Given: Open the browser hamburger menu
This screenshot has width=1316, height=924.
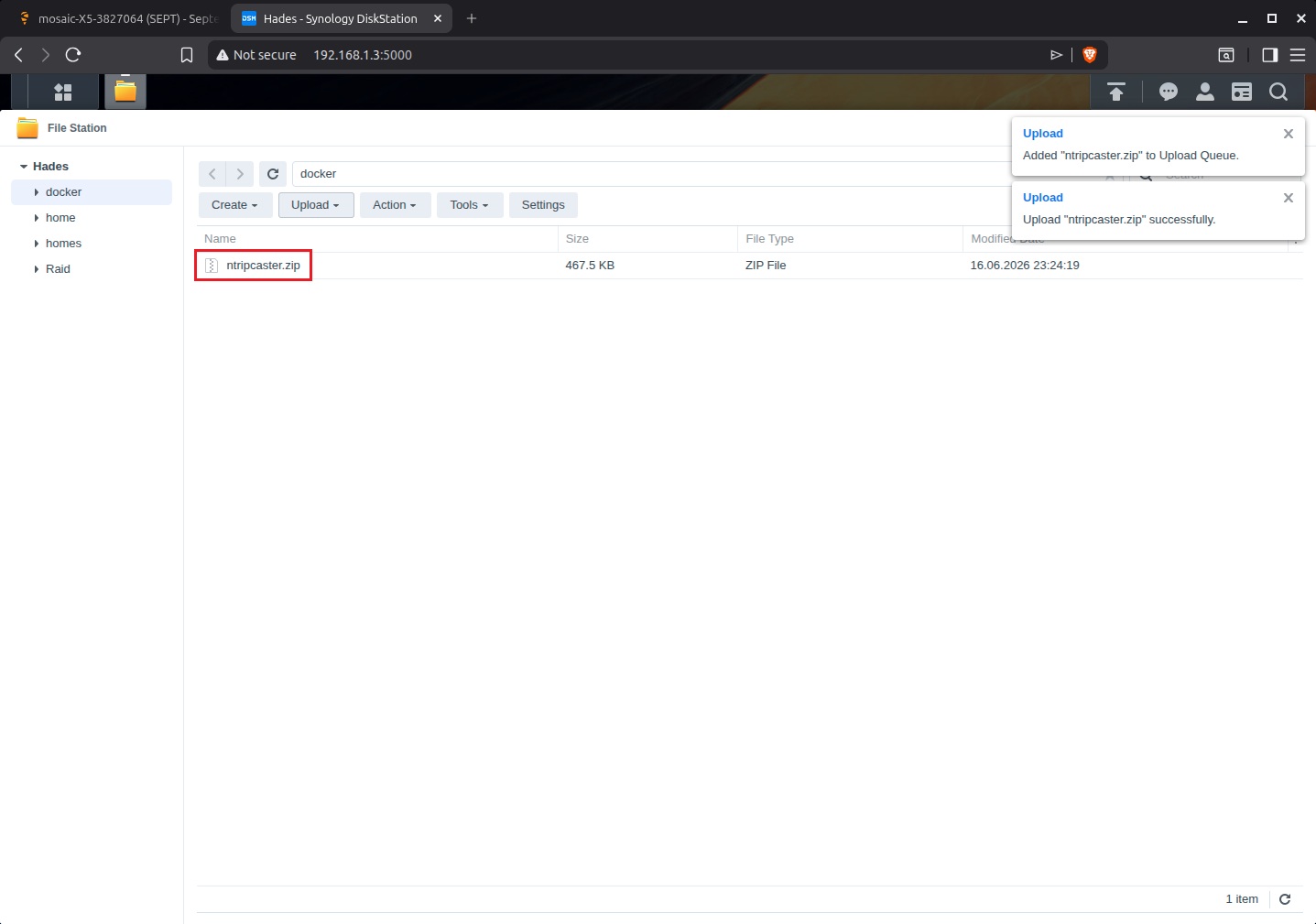Looking at the screenshot, I should coord(1298,55).
